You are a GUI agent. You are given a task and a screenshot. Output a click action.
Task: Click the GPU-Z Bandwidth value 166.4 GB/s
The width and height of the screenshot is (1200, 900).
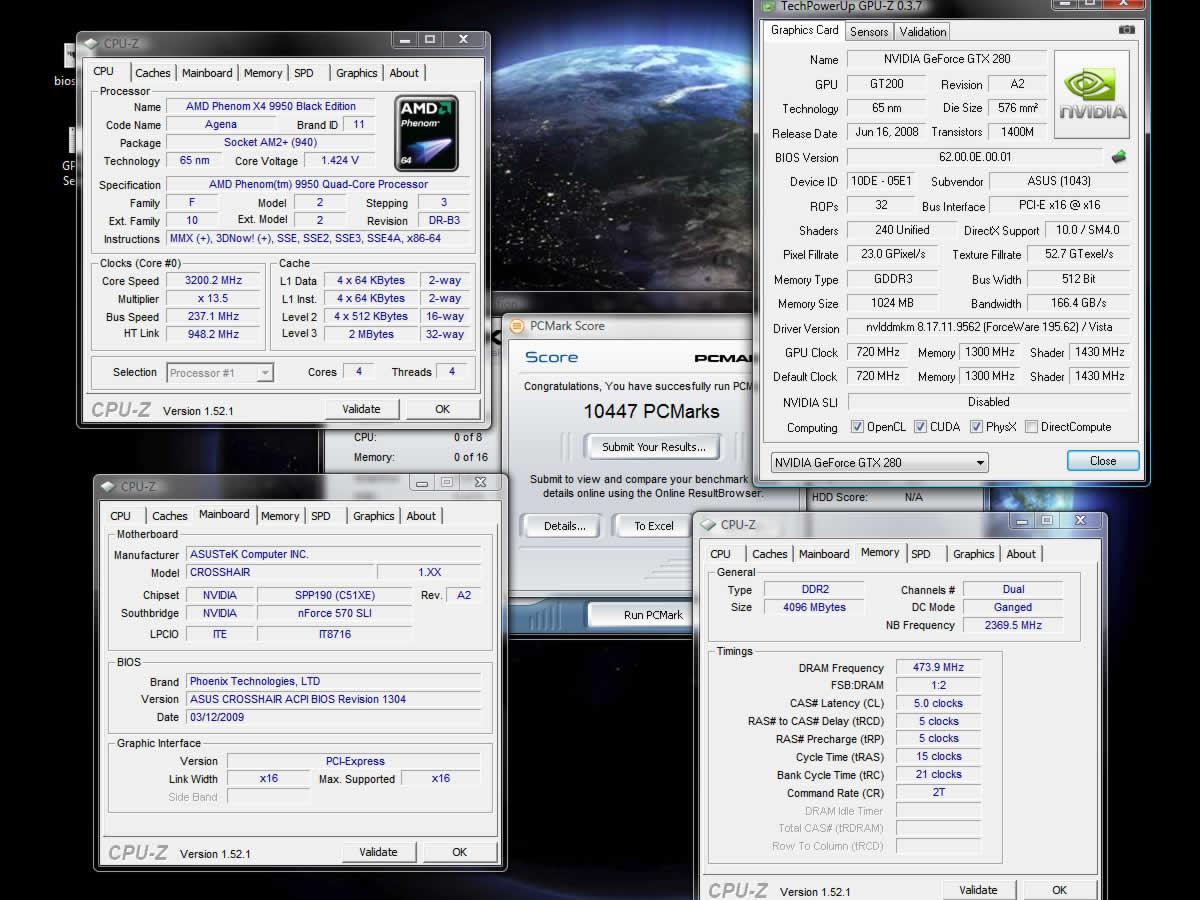tap(1079, 303)
